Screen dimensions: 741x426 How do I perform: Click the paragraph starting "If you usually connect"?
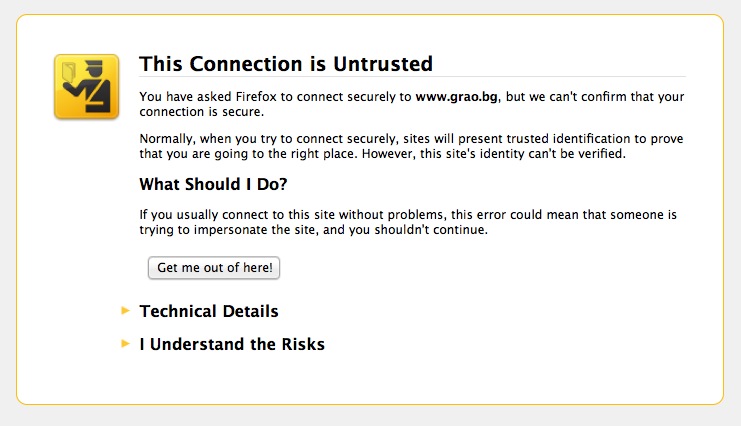coord(408,222)
